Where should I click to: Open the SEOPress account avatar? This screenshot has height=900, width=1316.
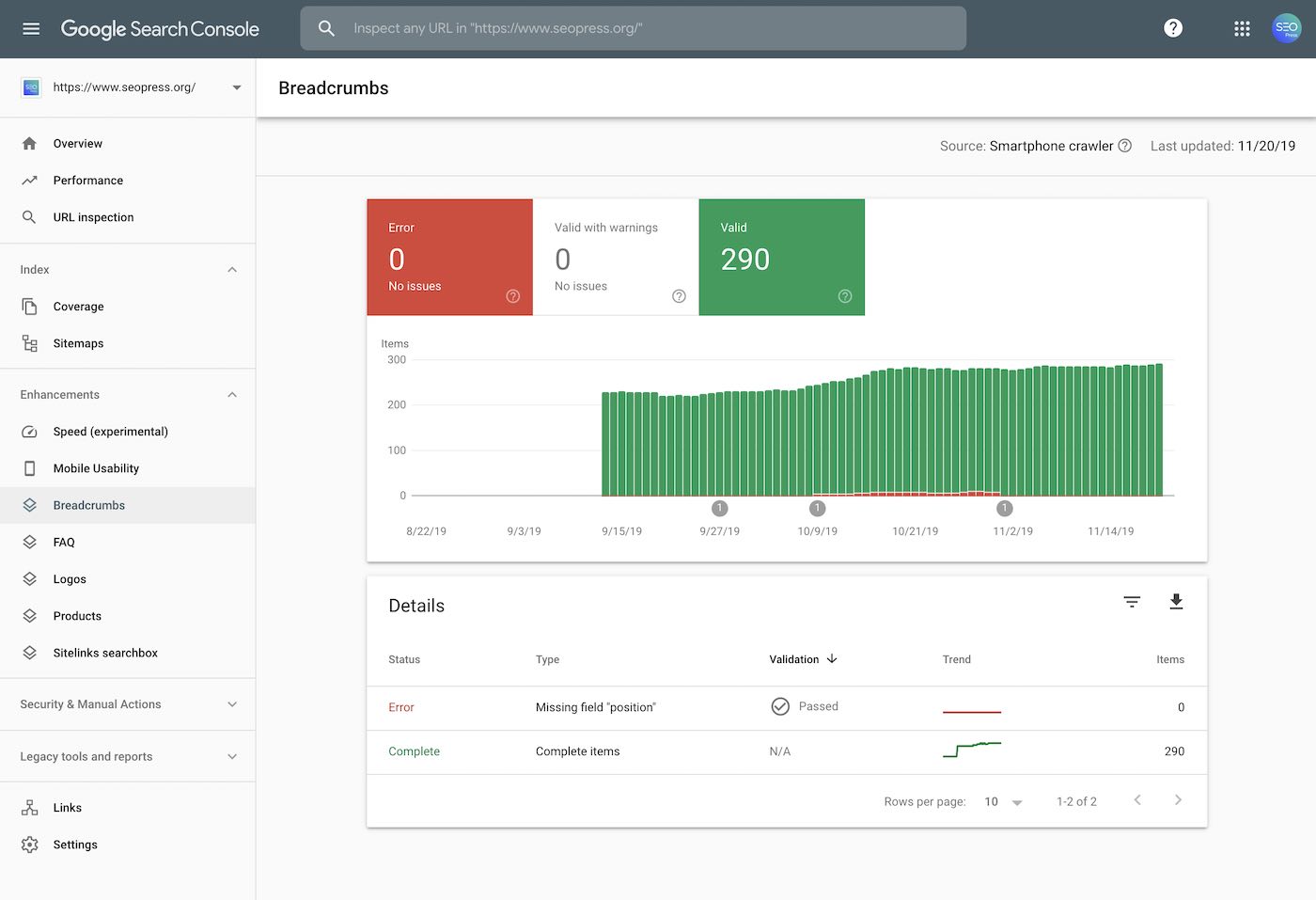coord(1286,28)
